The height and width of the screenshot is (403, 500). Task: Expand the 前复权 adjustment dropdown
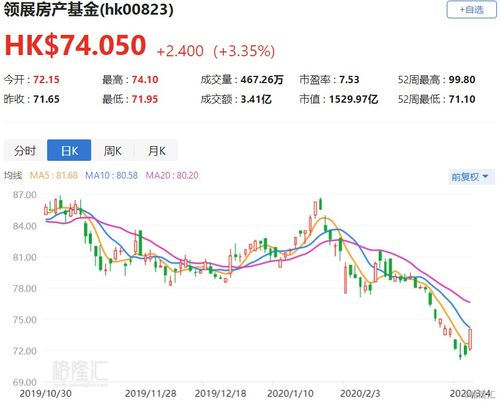pos(470,176)
